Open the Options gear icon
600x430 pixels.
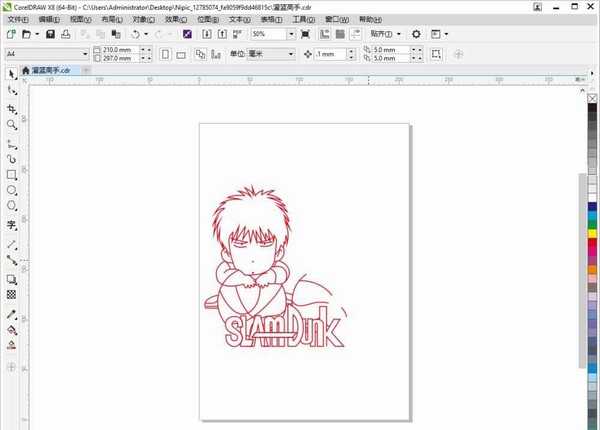pyautogui.click(x=416, y=34)
